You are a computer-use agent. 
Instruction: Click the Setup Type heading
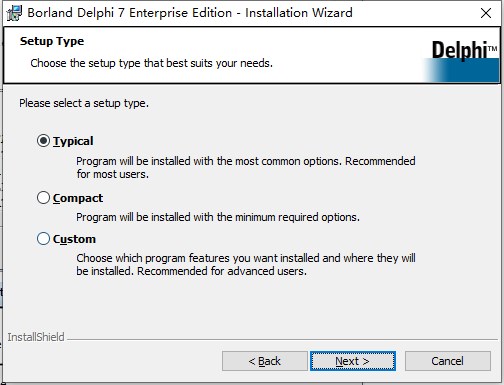52,41
